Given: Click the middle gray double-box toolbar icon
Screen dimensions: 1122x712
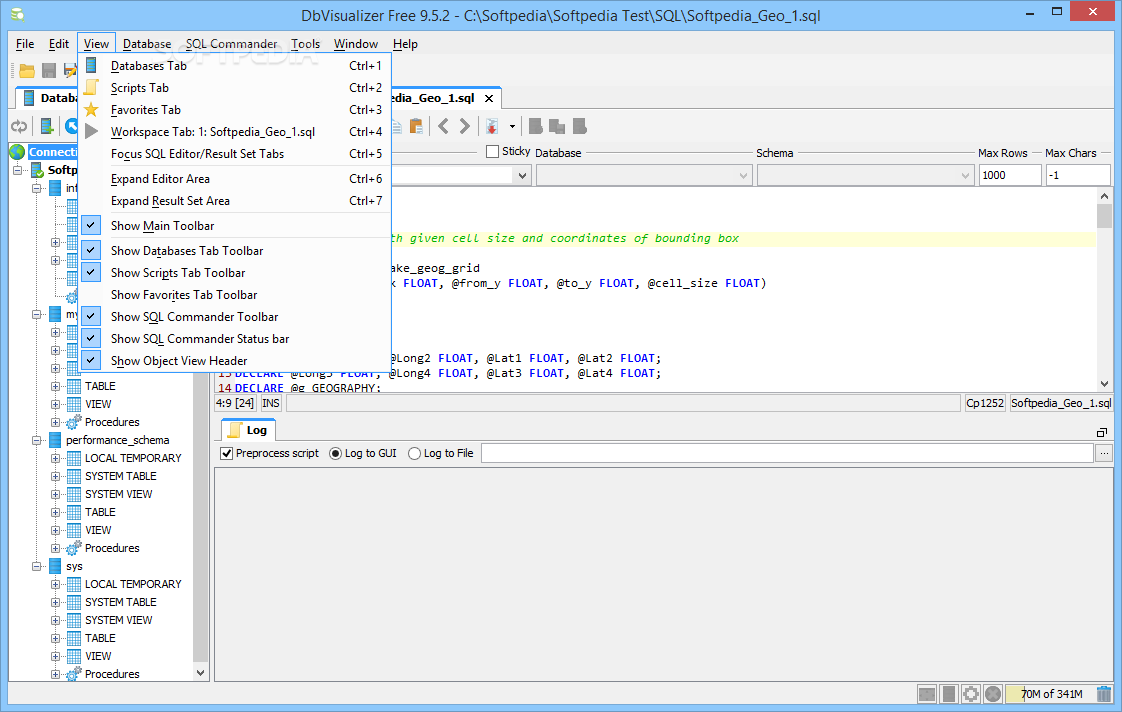Looking at the screenshot, I should pos(557,127).
